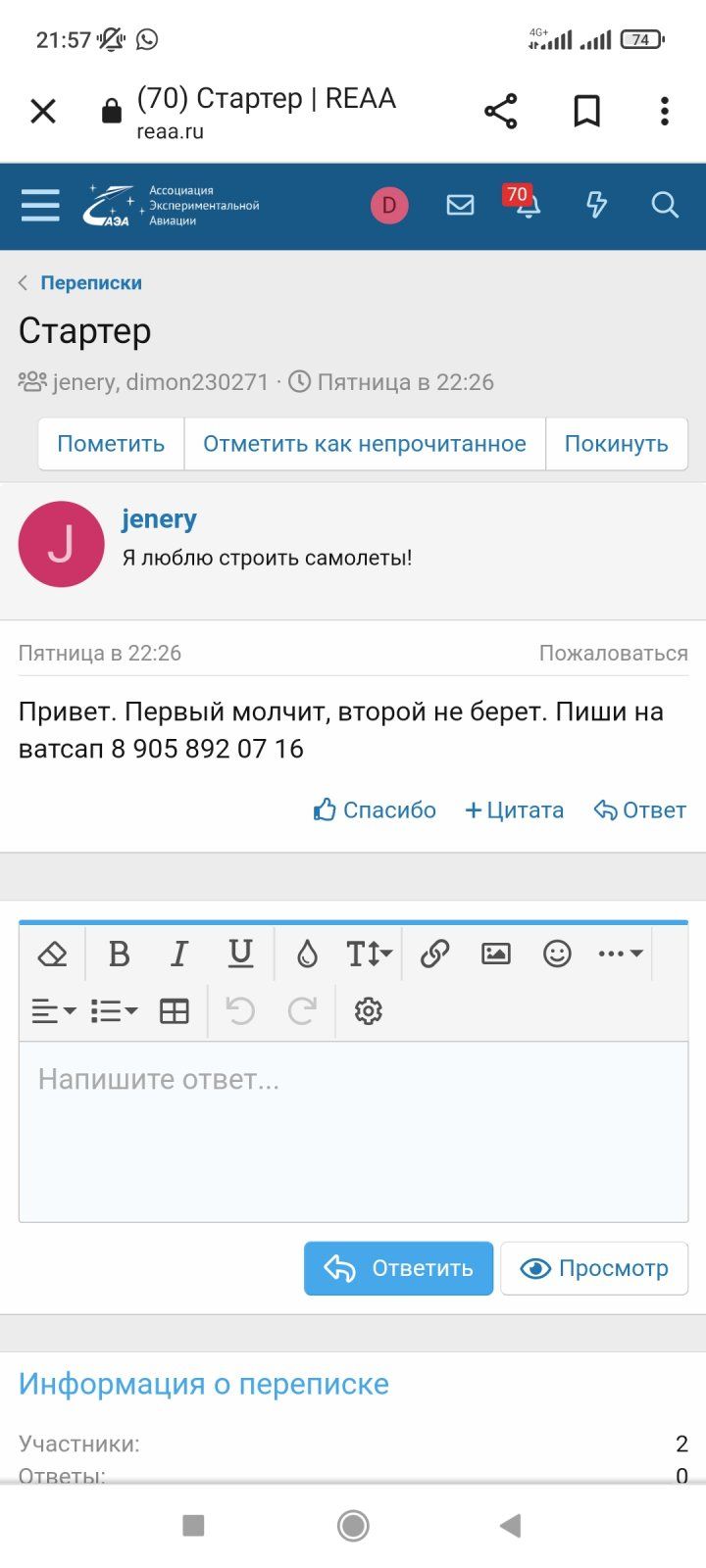Insert image in editor
This screenshot has width=706, height=1568.
click(496, 954)
